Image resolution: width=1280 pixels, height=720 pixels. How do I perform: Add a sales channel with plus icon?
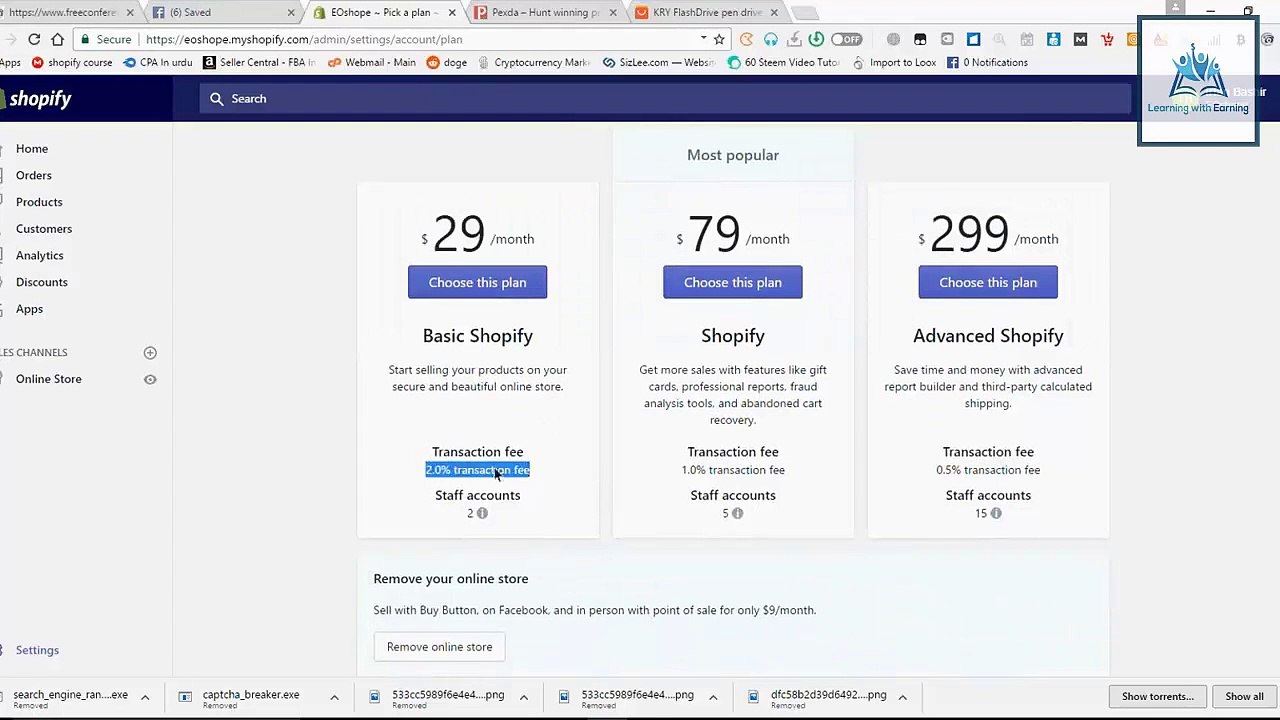coord(150,352)
